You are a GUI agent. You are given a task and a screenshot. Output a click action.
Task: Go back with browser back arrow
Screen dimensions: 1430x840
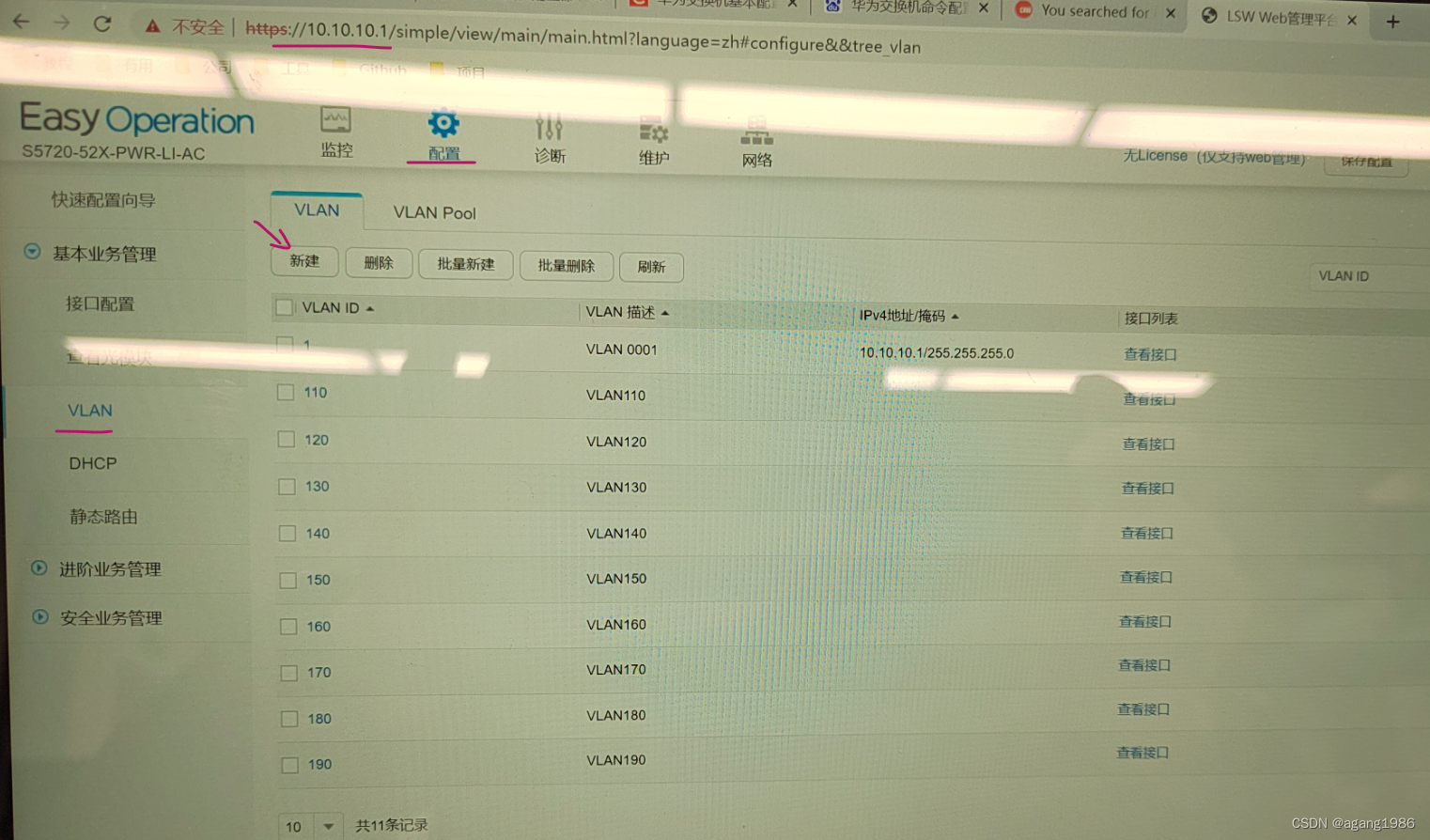[22, 21]
